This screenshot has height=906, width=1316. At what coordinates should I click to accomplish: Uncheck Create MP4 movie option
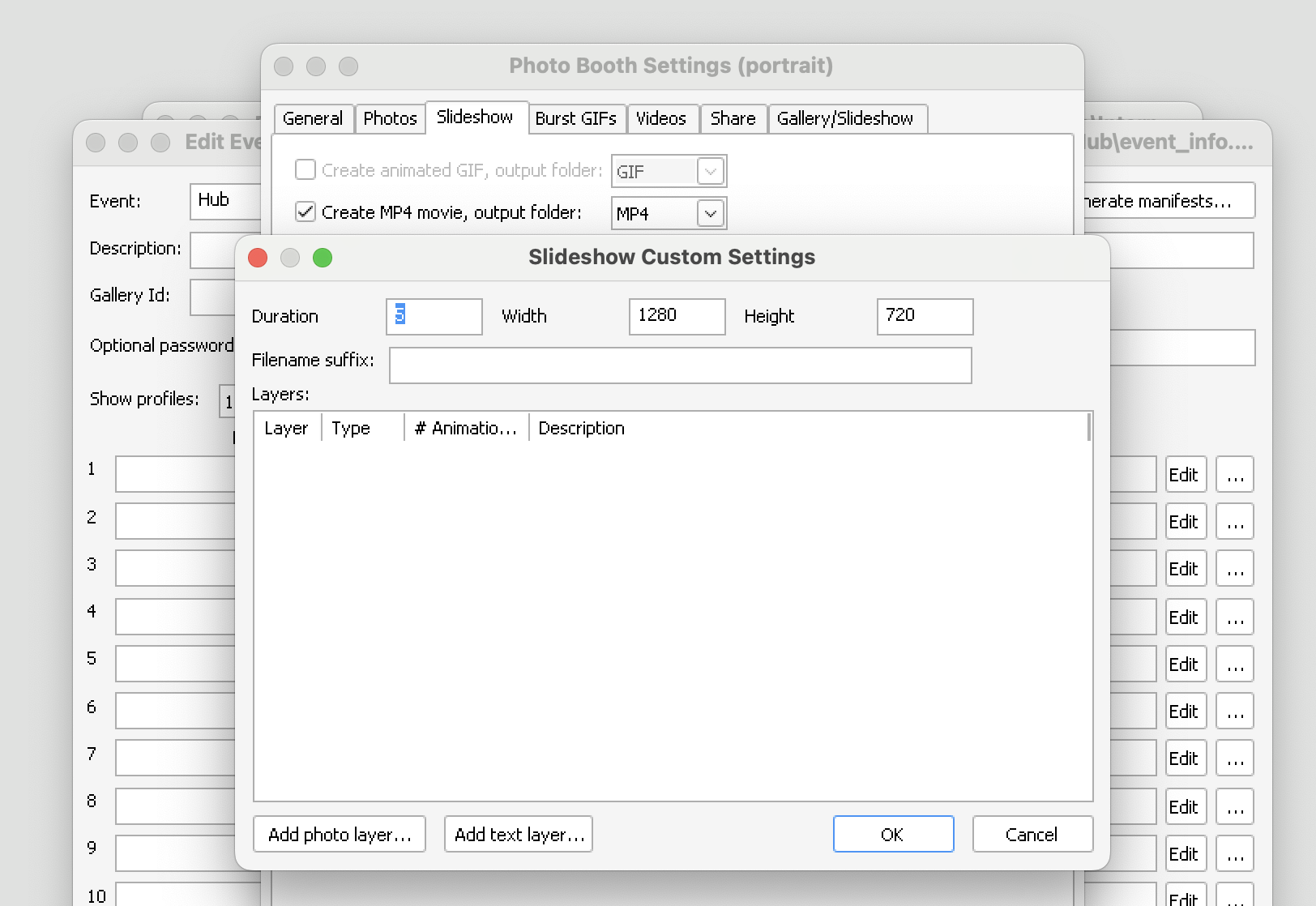[x=305, y=212]
